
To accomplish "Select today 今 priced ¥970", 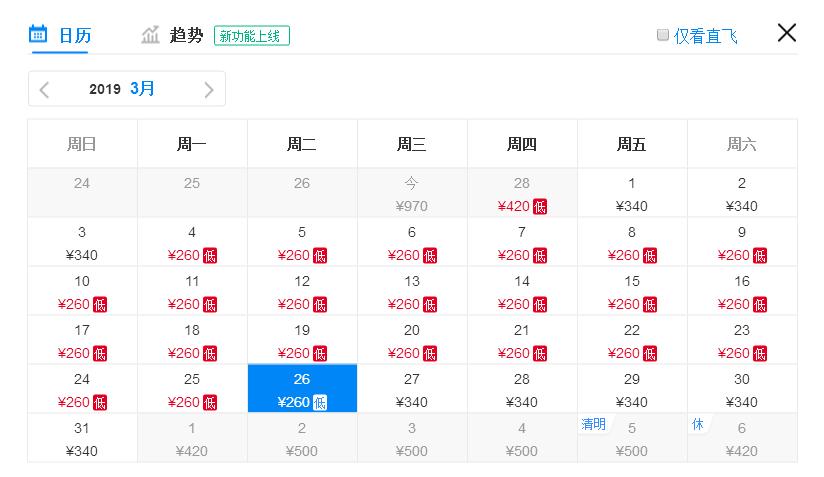I will [412, 193].
